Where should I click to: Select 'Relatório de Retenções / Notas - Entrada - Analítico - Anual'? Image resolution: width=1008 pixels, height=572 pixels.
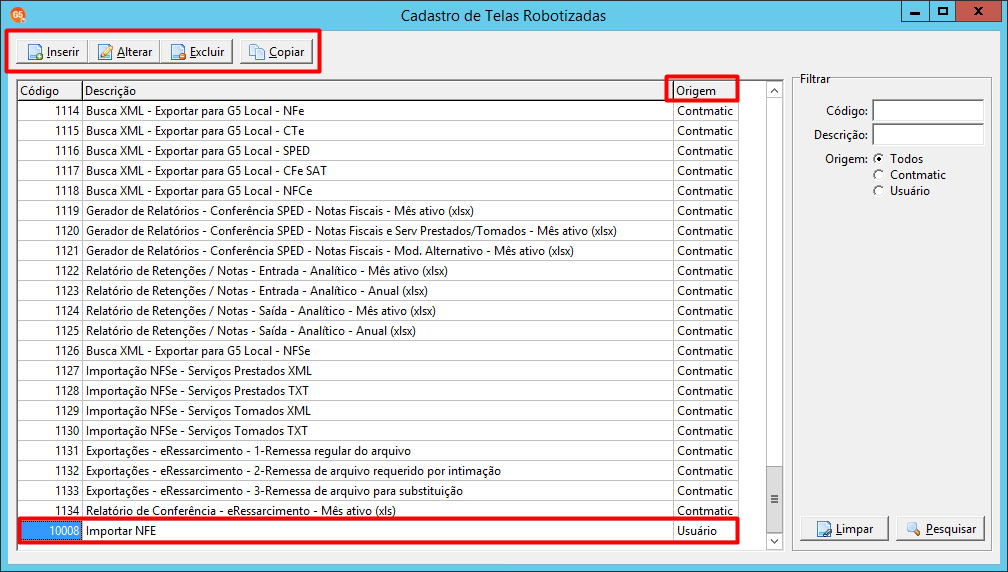[378, 290]
